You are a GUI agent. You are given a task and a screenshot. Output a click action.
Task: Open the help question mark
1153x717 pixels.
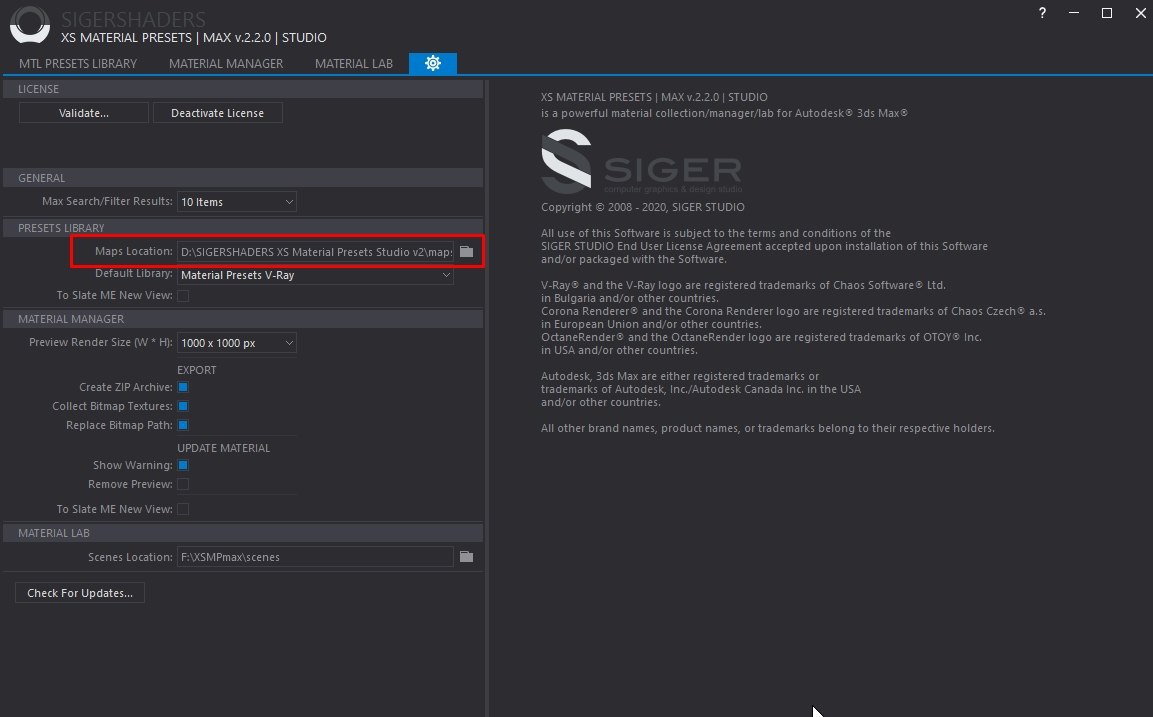[x=1042, y=13]
